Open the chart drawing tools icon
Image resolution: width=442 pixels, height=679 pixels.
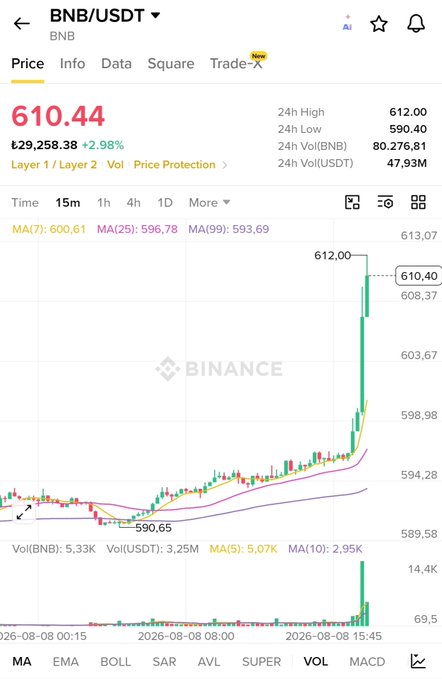352,202
